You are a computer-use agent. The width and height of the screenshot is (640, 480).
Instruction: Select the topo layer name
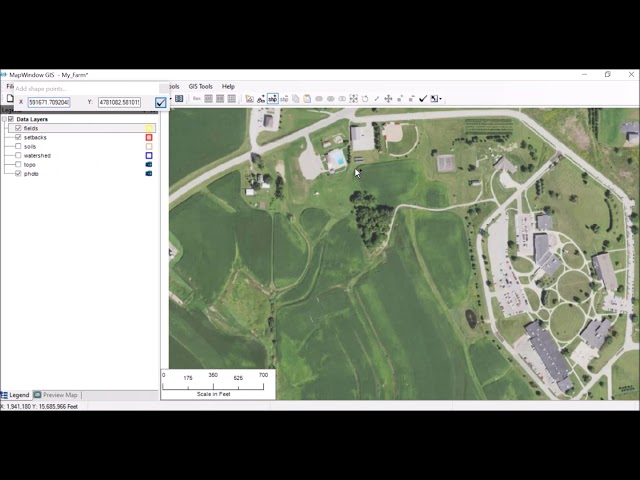pos(29,164)
